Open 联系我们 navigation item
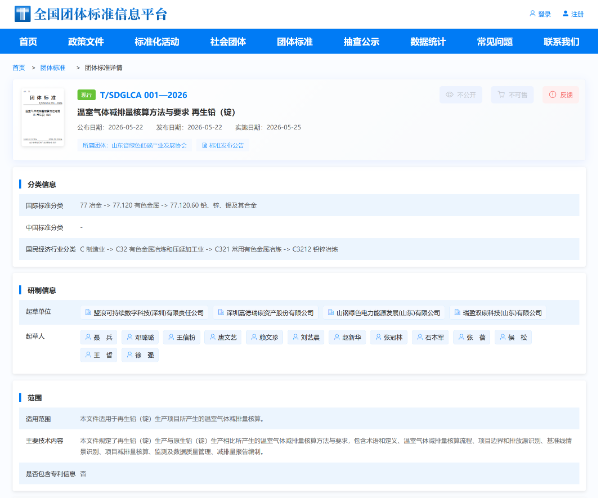This screenshot has height=498, width=598. tap(561, 42)
